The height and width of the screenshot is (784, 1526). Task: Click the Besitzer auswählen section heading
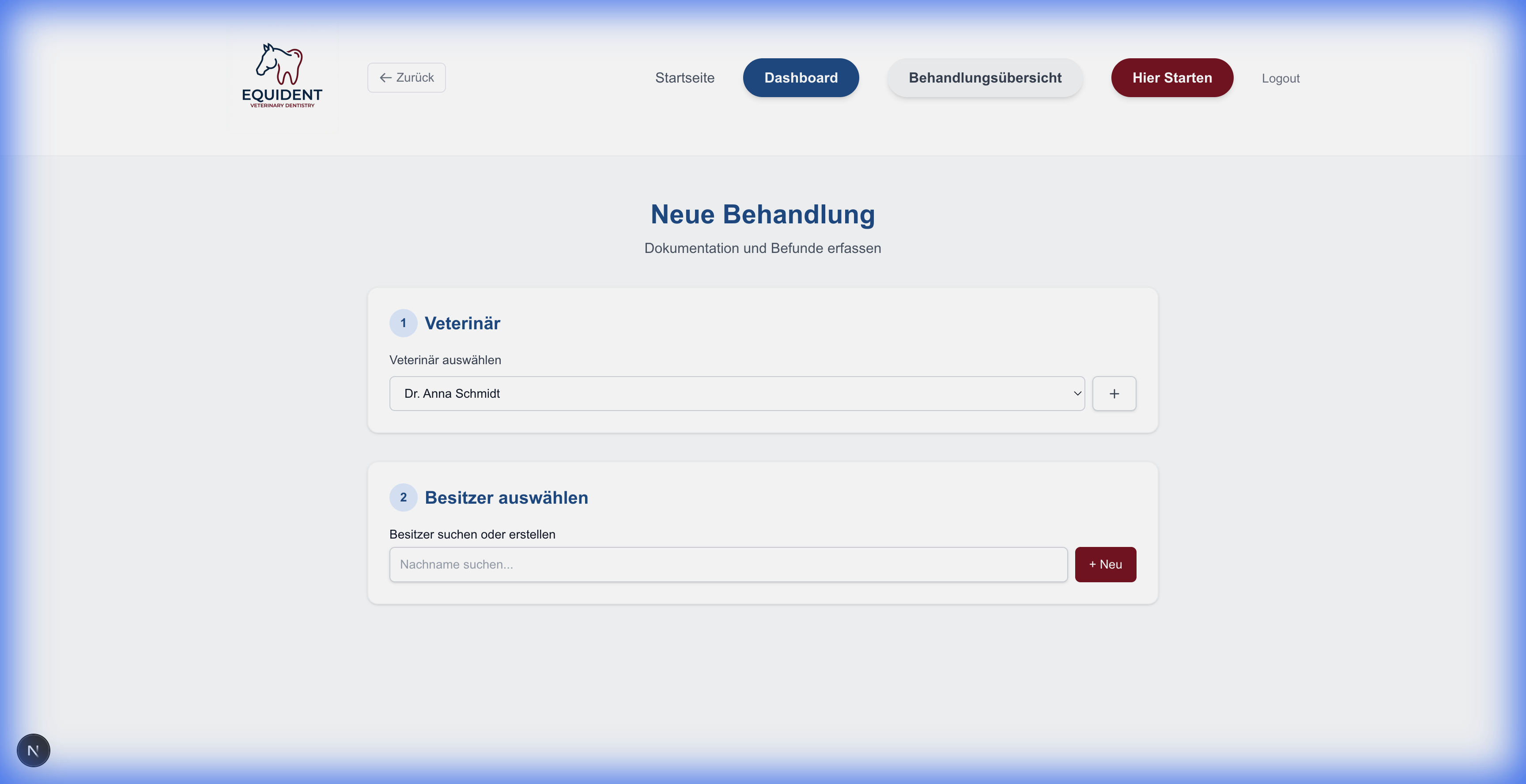point(506,498)
